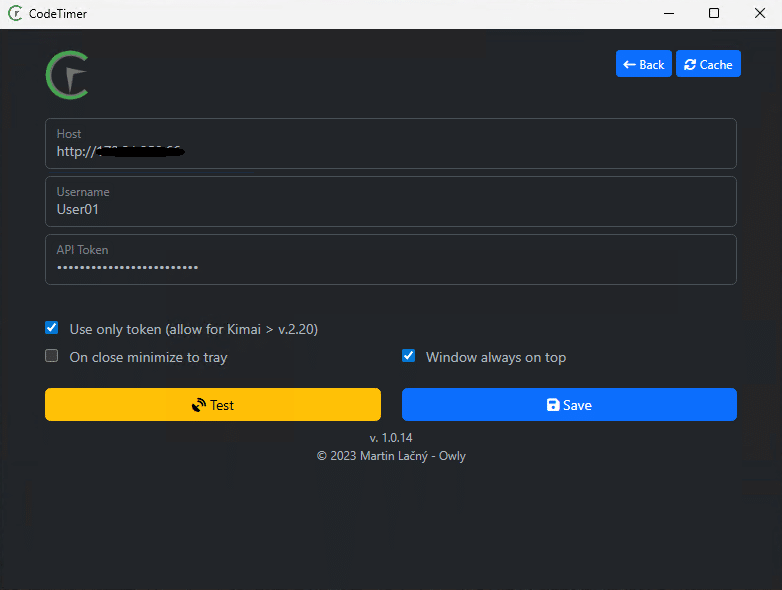
Task: Click the floppy disk icon on Save
Action: [553, 405]
